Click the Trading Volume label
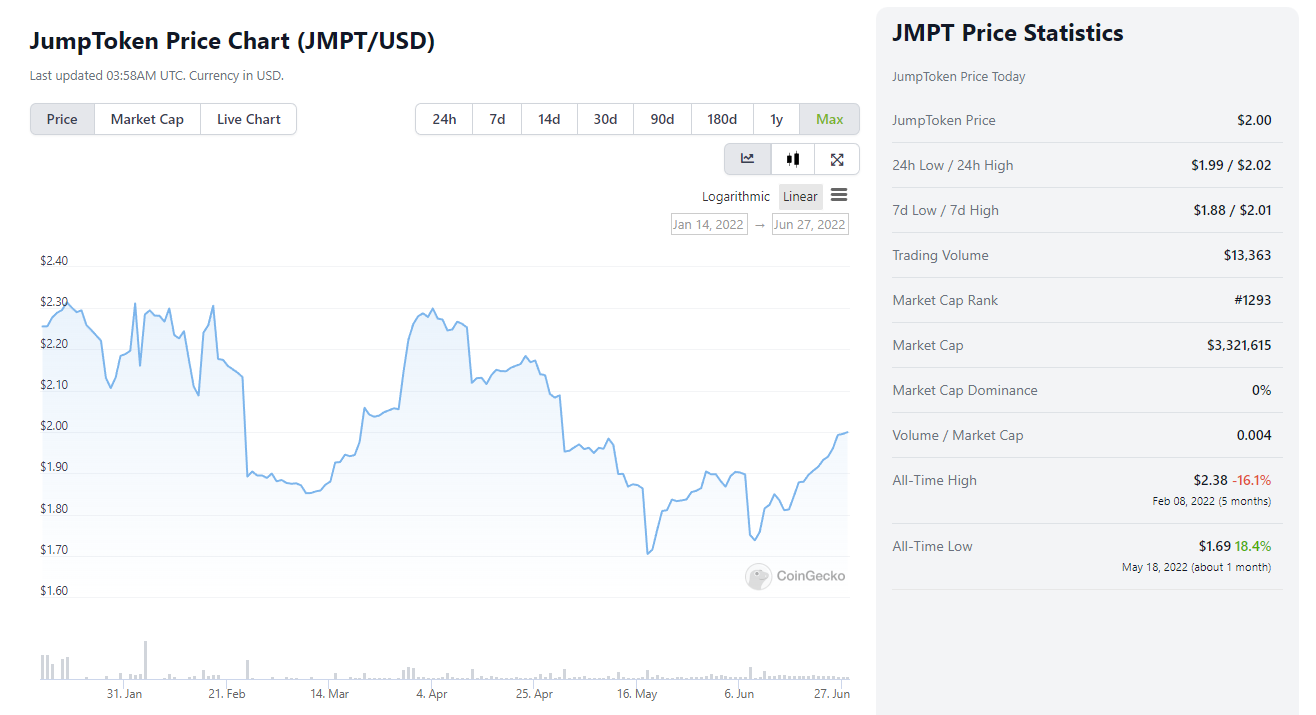 [x=940, y=255]
